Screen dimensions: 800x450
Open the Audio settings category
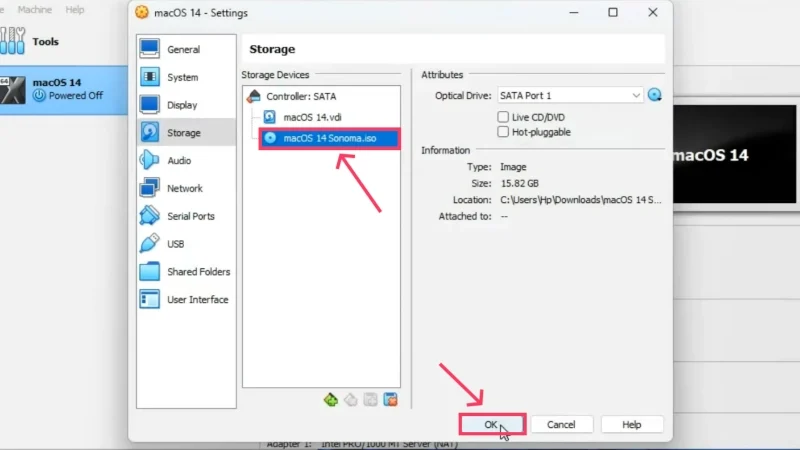(186, 161)
